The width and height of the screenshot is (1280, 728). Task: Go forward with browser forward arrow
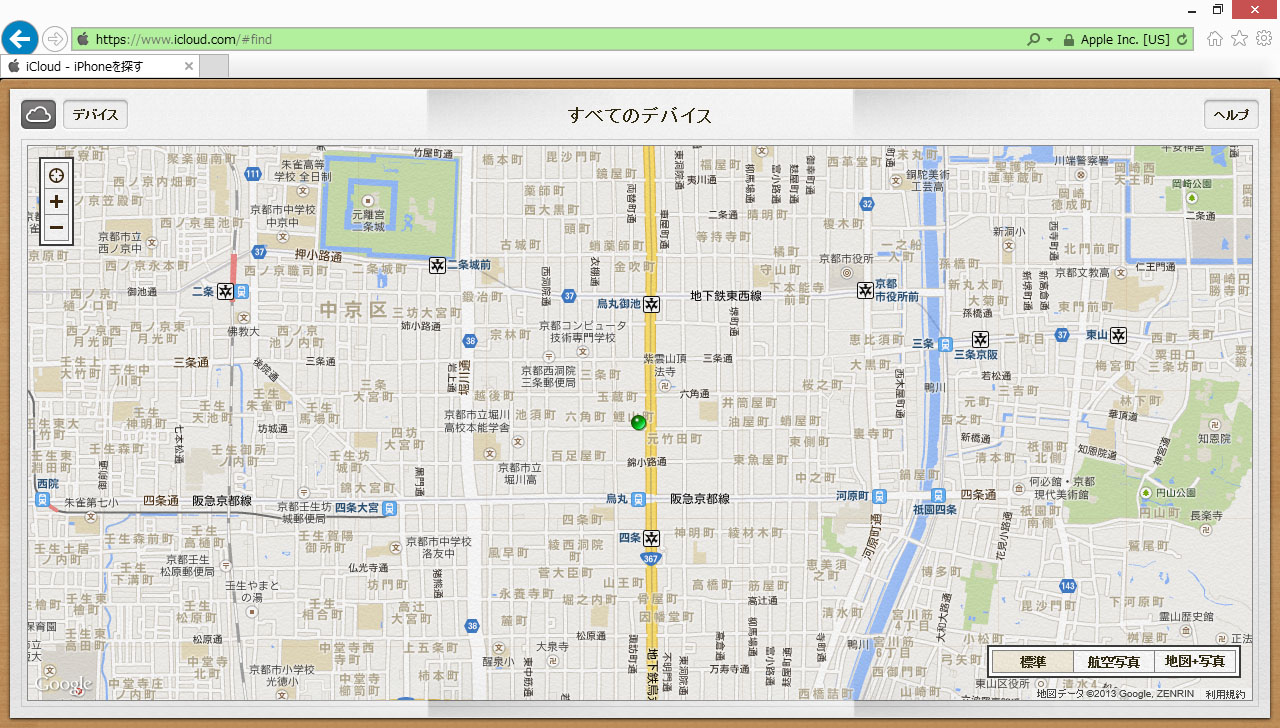[55, 39]
